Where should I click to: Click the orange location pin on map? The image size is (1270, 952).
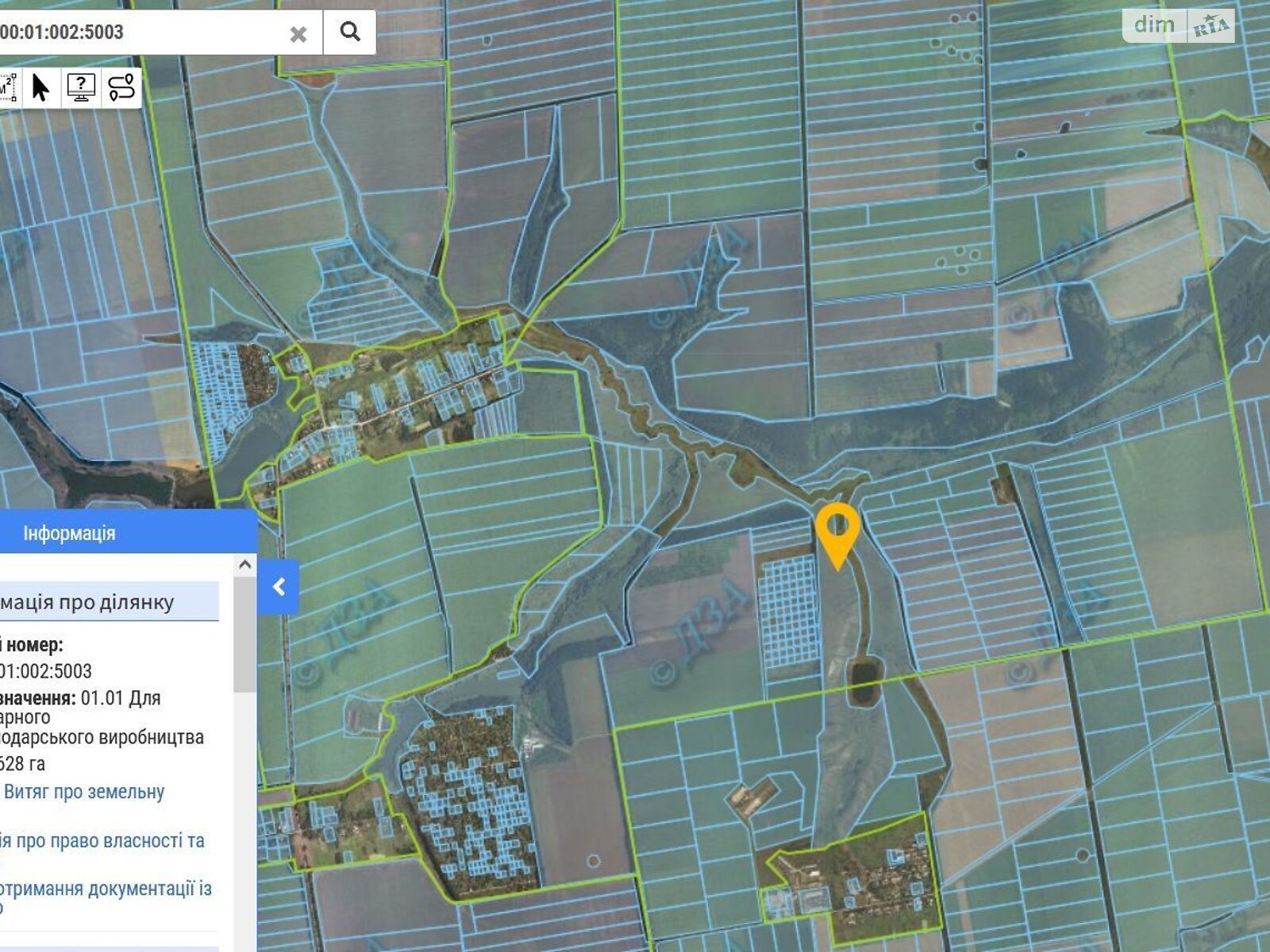pyautogui.click(x=837, y=530)
